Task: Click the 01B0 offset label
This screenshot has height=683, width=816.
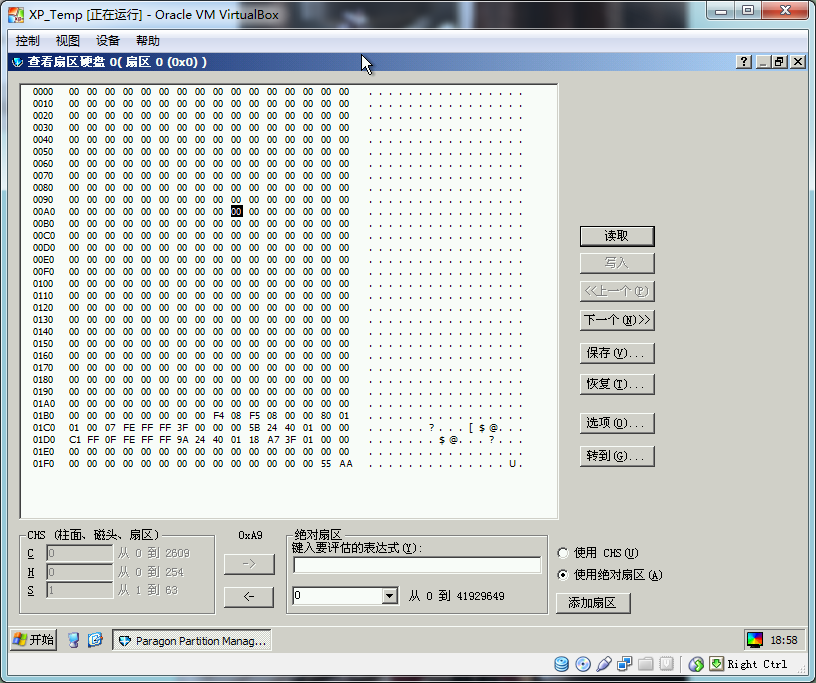Action: (x=43, y=416)
